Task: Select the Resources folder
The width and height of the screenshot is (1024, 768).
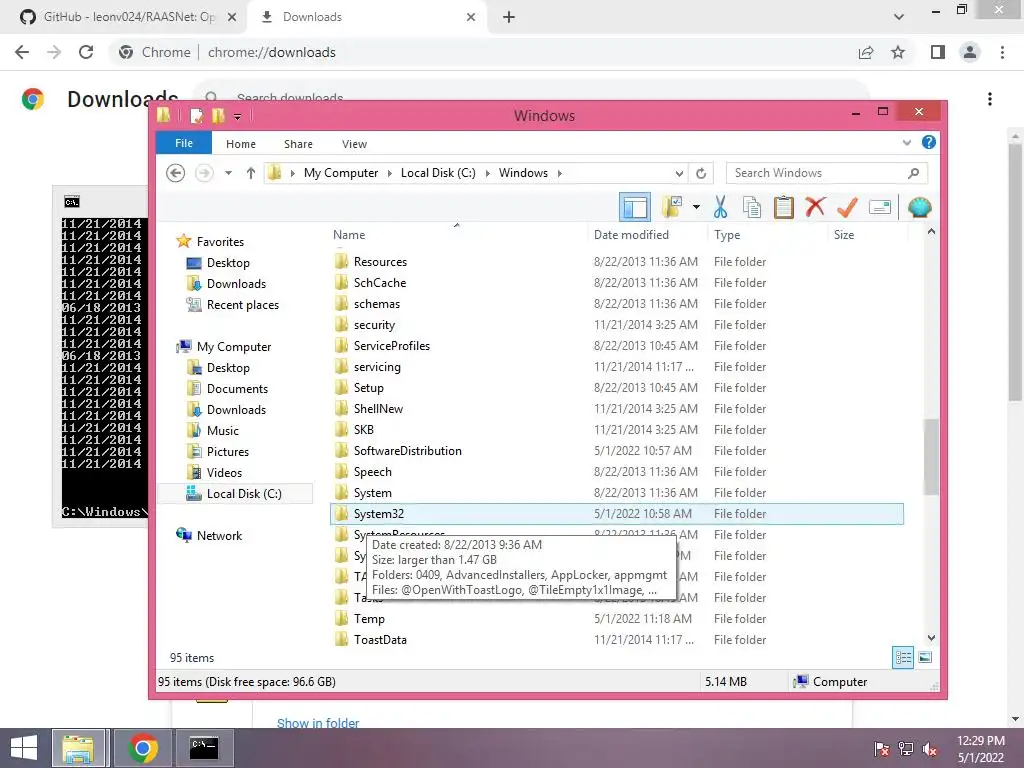Action: point(380,262)
